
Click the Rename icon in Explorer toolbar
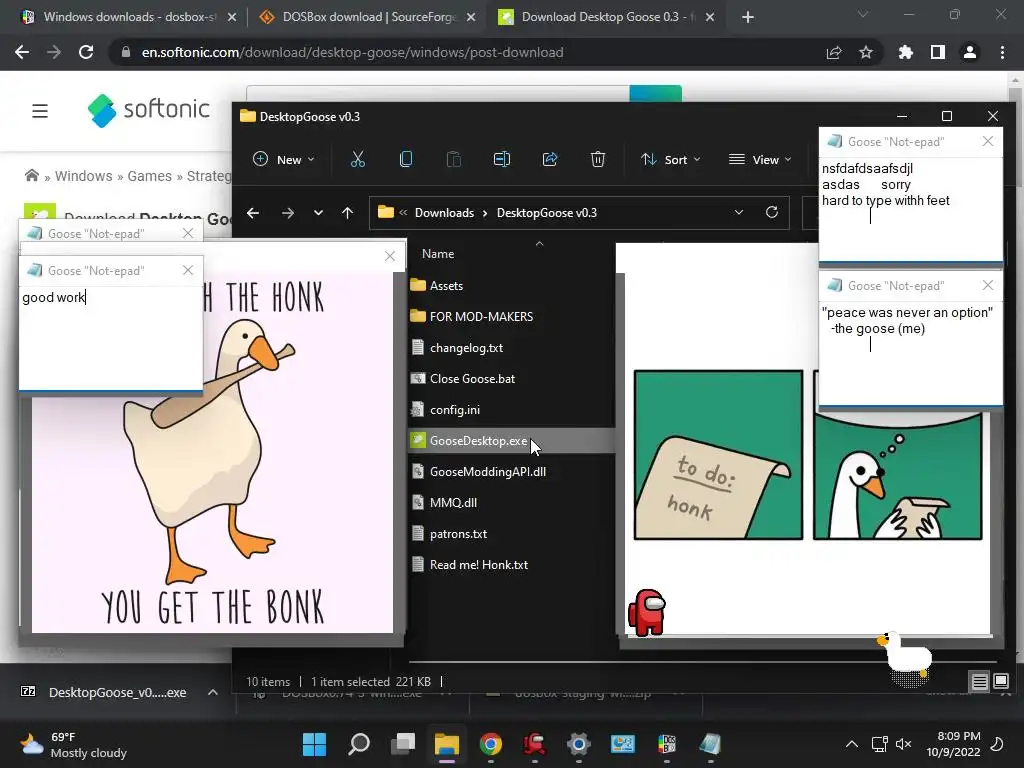[x=502, y=159]
